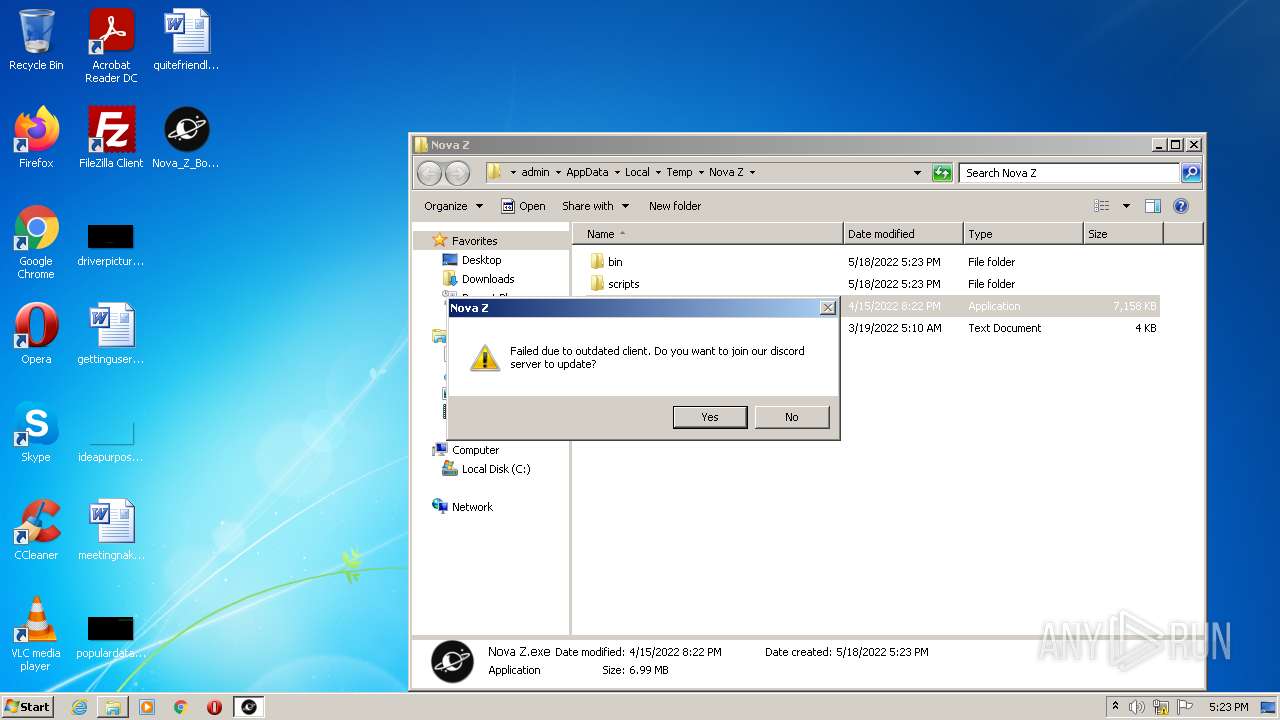Open Action Center flag tray icon
Screen dimensions: 1280x720
1185,707
